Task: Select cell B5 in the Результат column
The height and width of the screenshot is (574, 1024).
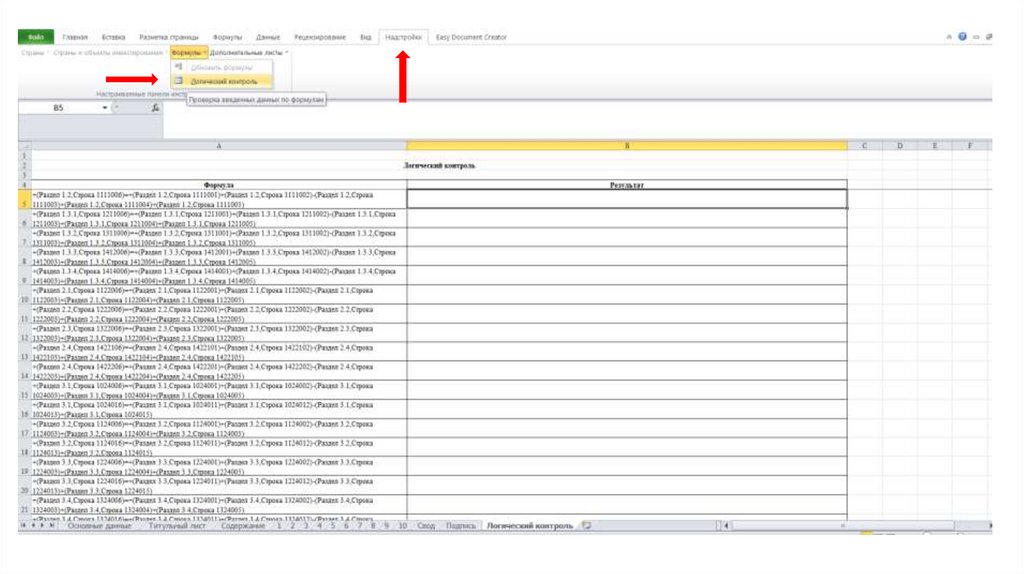Action: pos(627,199)
